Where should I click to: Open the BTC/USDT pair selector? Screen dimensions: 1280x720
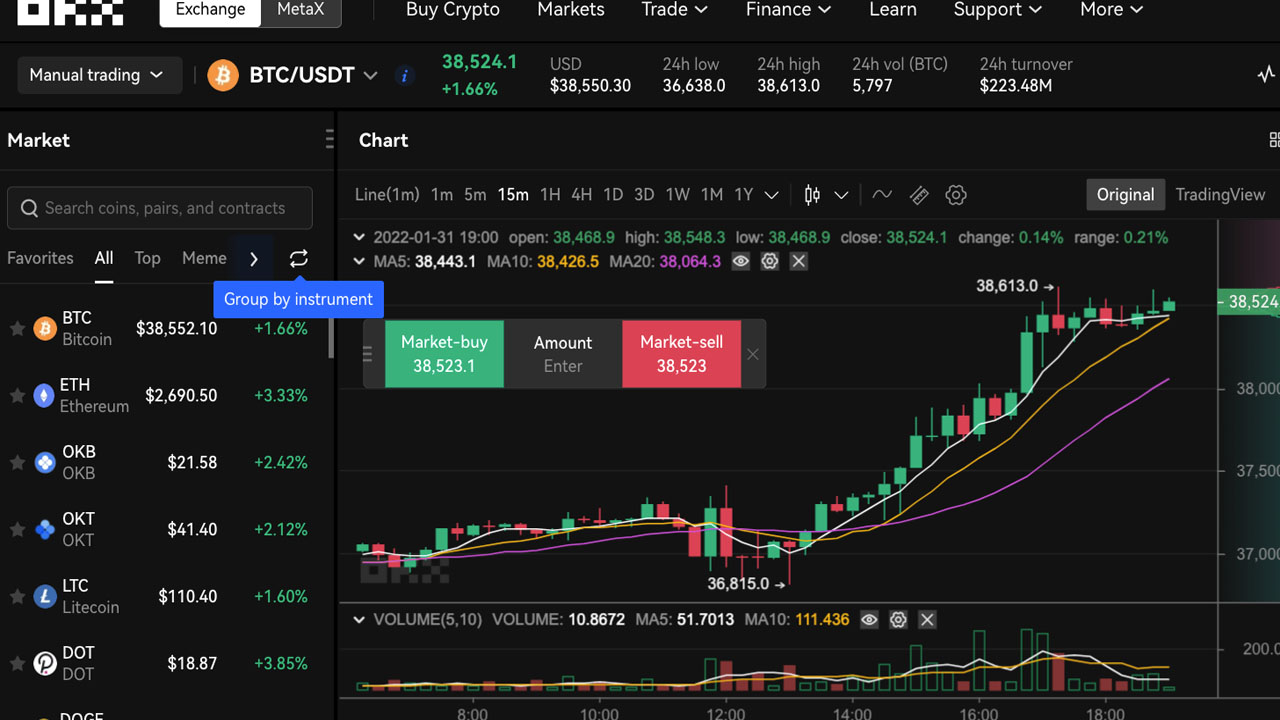pyautogui.click(x=312, y=75)
